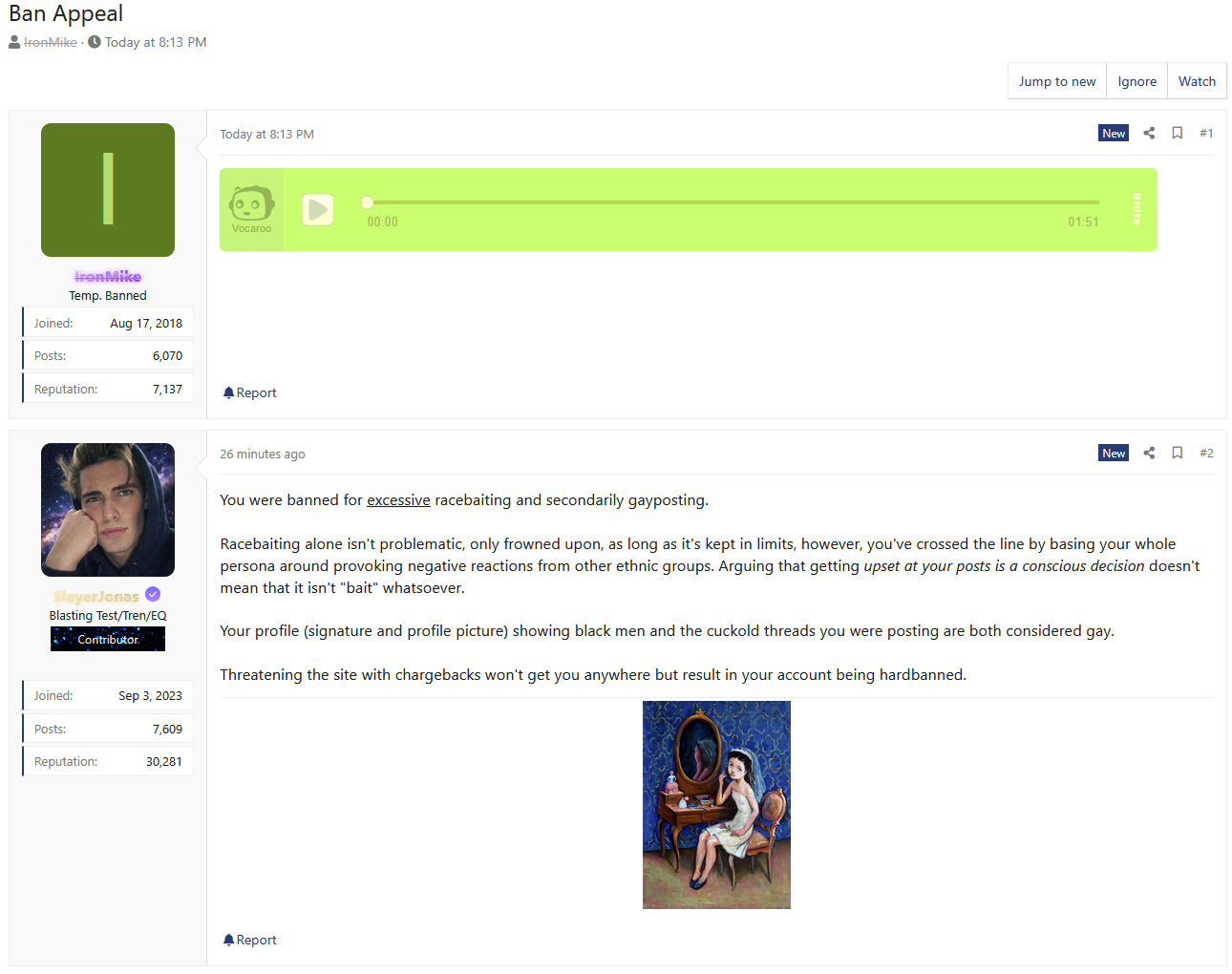Screen dimensions: 1232x974
Task: Click the New label on post #2
Action: 1114,453
